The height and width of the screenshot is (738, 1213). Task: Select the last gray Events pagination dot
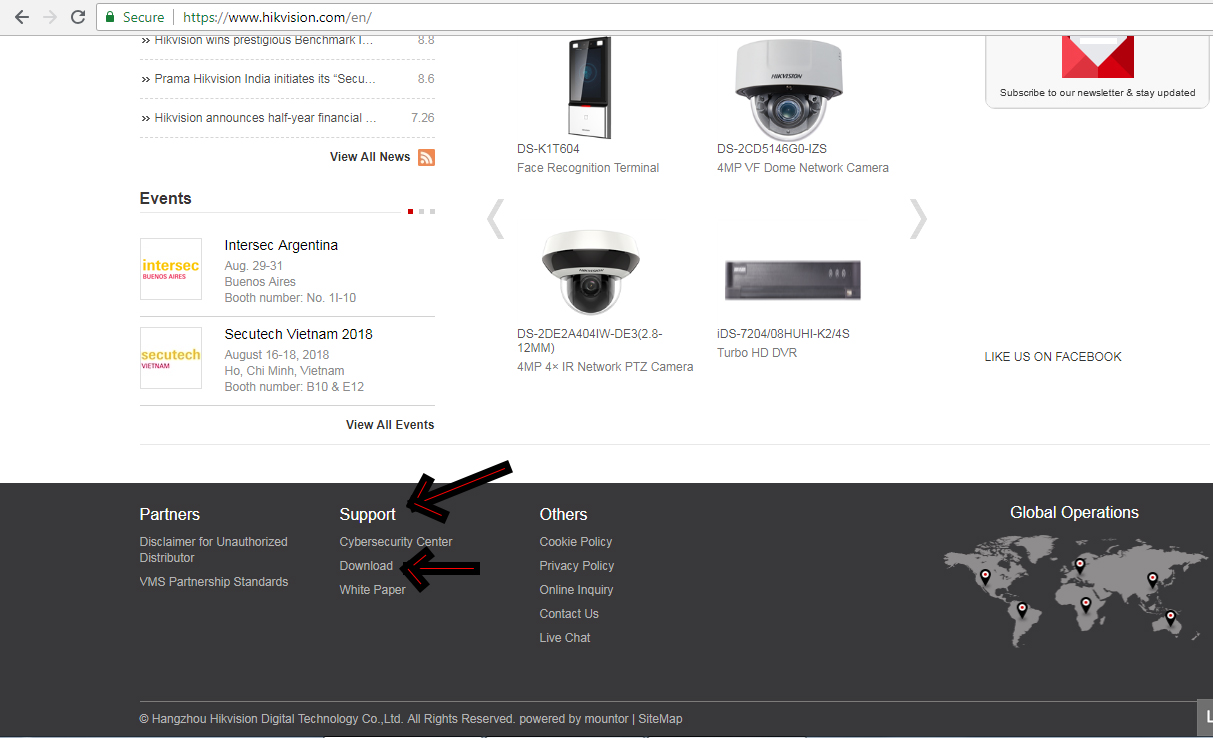432,211
